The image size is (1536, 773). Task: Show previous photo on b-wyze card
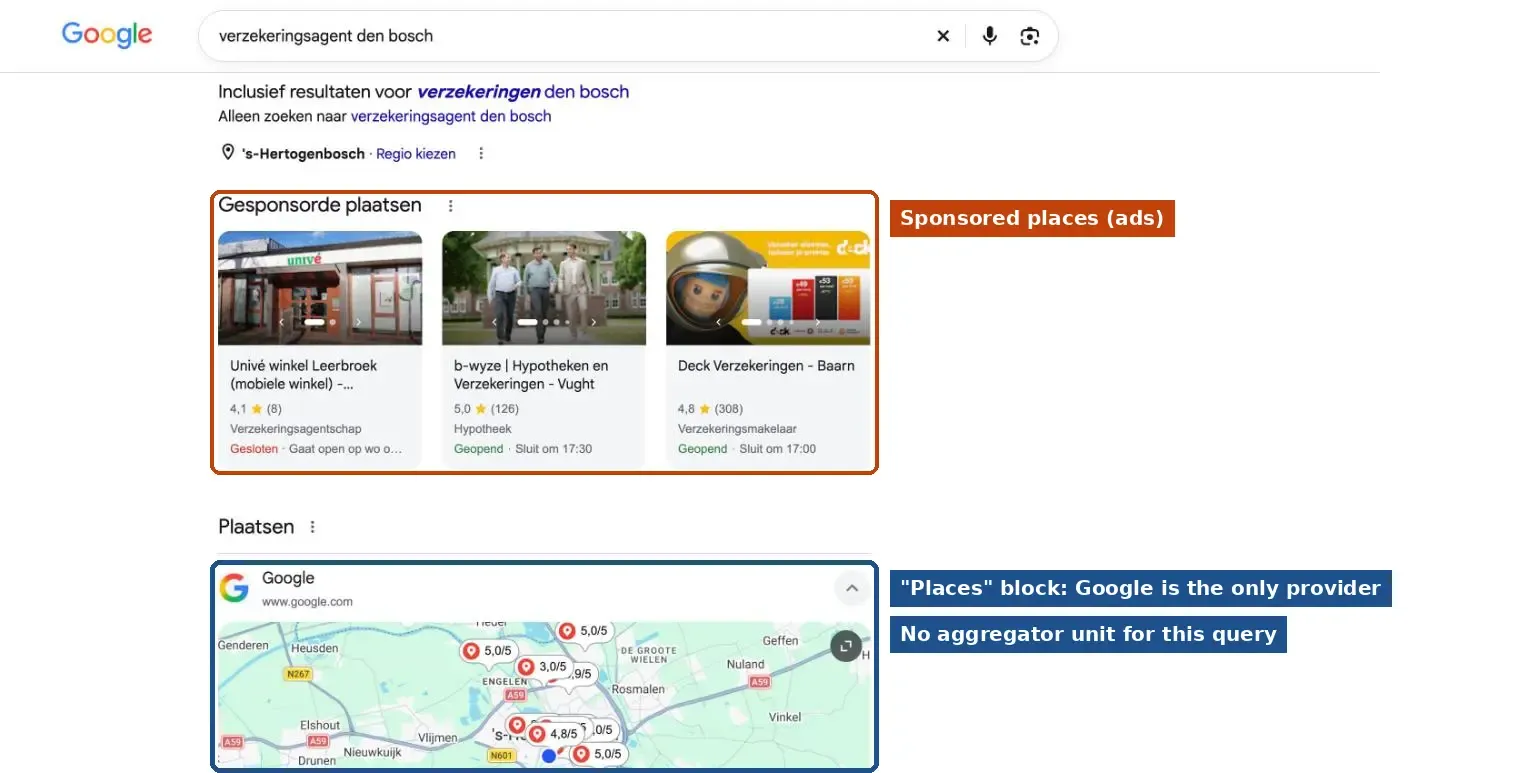pos(496,322)
